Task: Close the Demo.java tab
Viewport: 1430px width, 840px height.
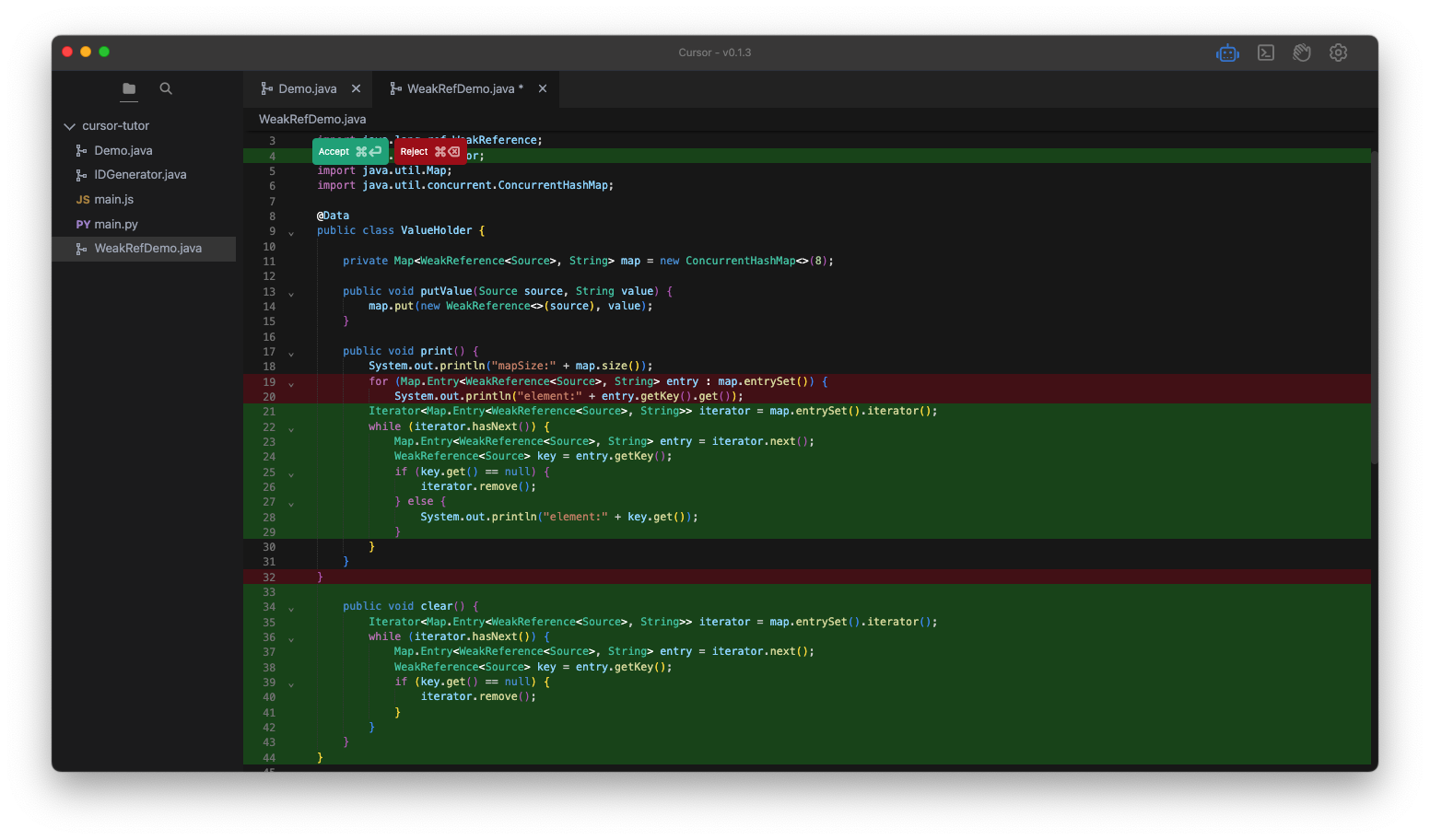Action: (356, 89)
